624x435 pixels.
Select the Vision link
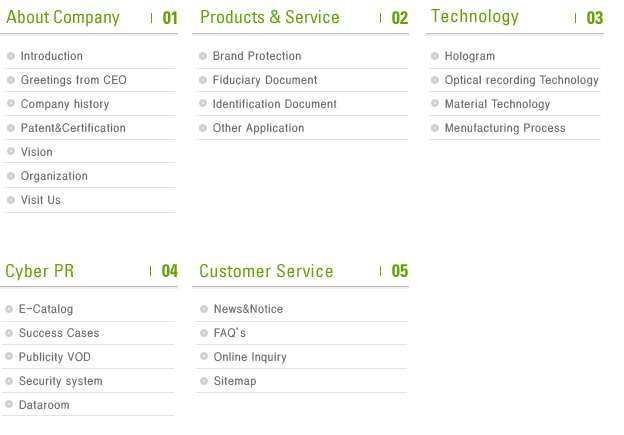click(x=37, y=152)
